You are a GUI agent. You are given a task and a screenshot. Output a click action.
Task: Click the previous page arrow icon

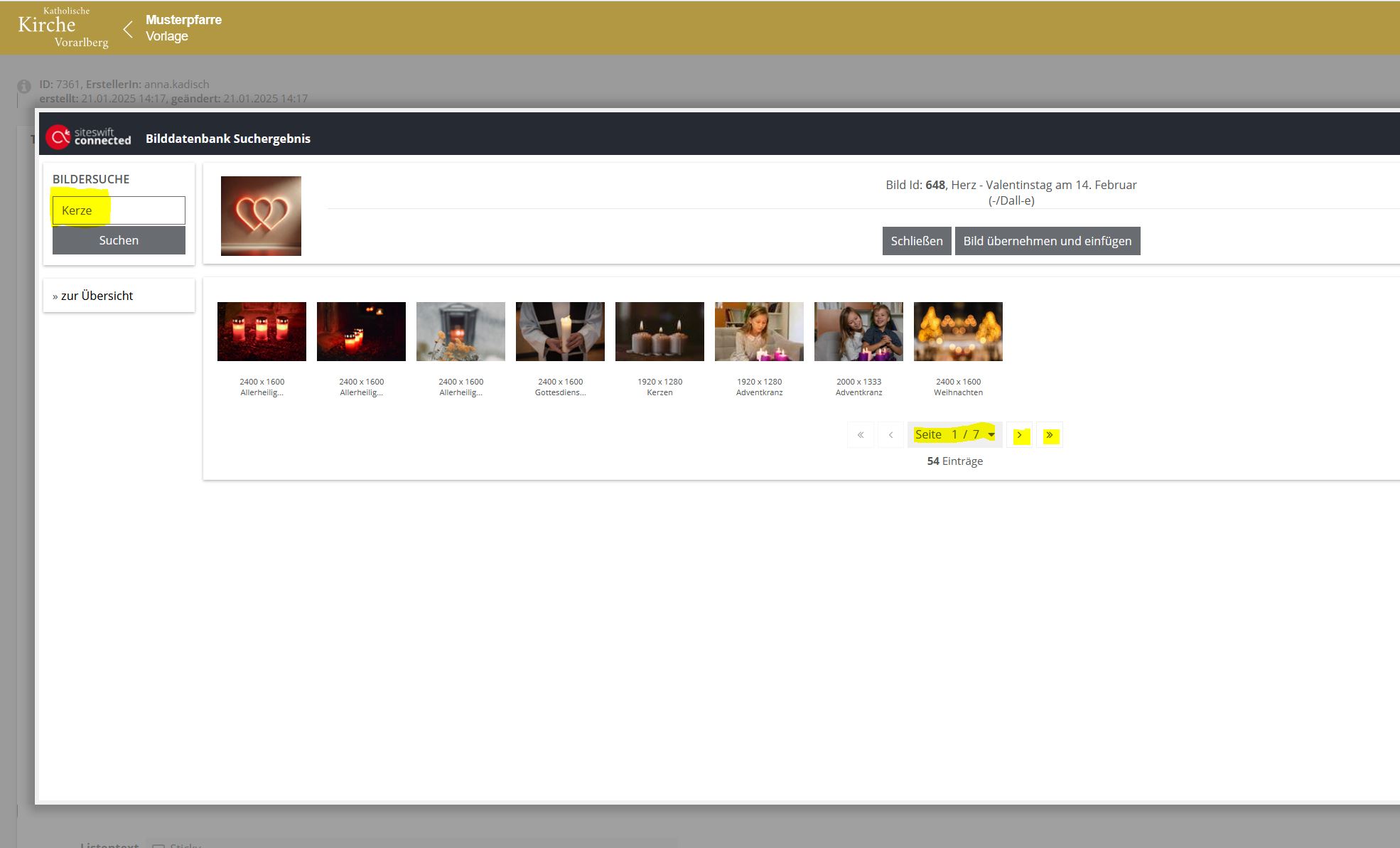point(890,435)
